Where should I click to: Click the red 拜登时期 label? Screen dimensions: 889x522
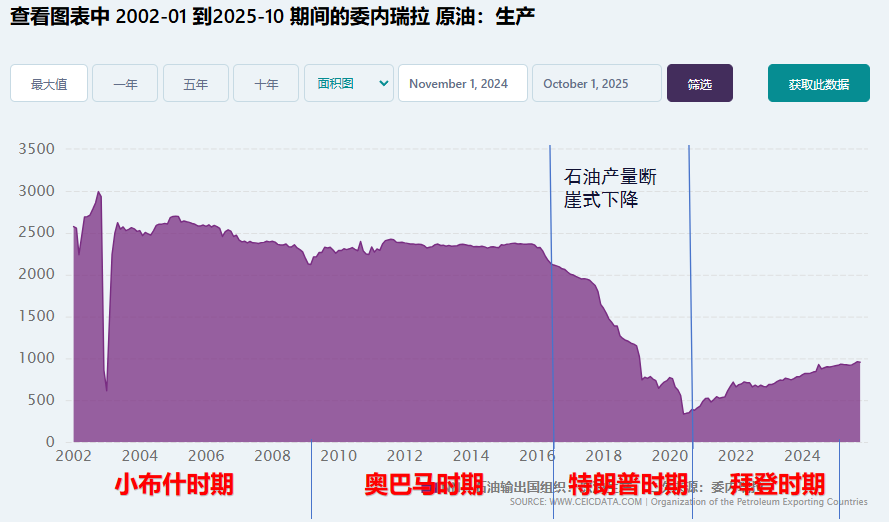[777, 485]
